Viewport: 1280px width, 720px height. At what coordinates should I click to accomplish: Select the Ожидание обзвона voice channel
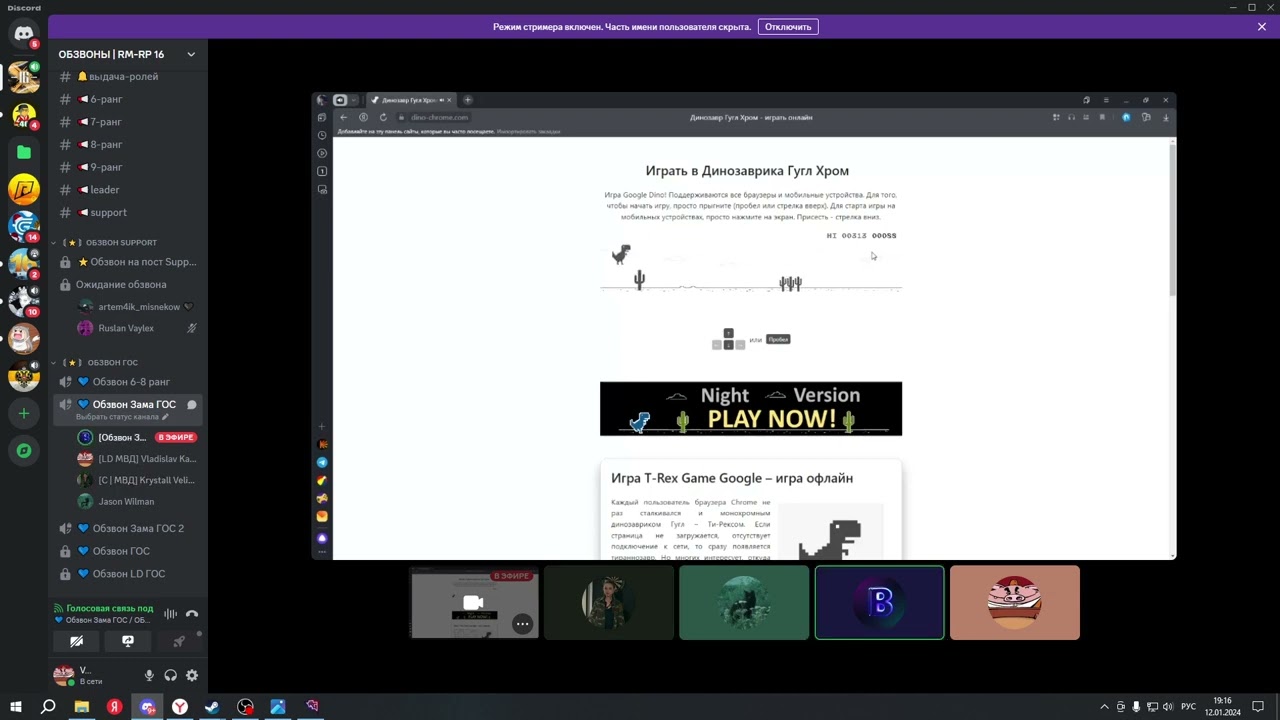[127, 285]
